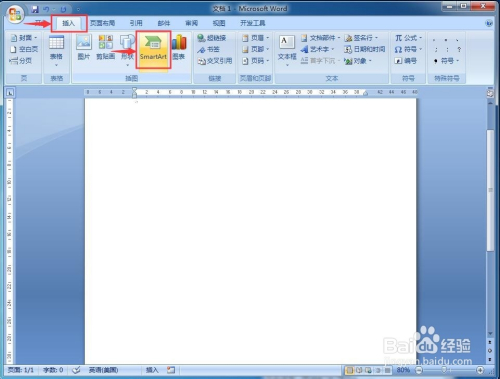This screenshot has height=379, width=500.
Task: Go to the previous page
Action: 490,342
